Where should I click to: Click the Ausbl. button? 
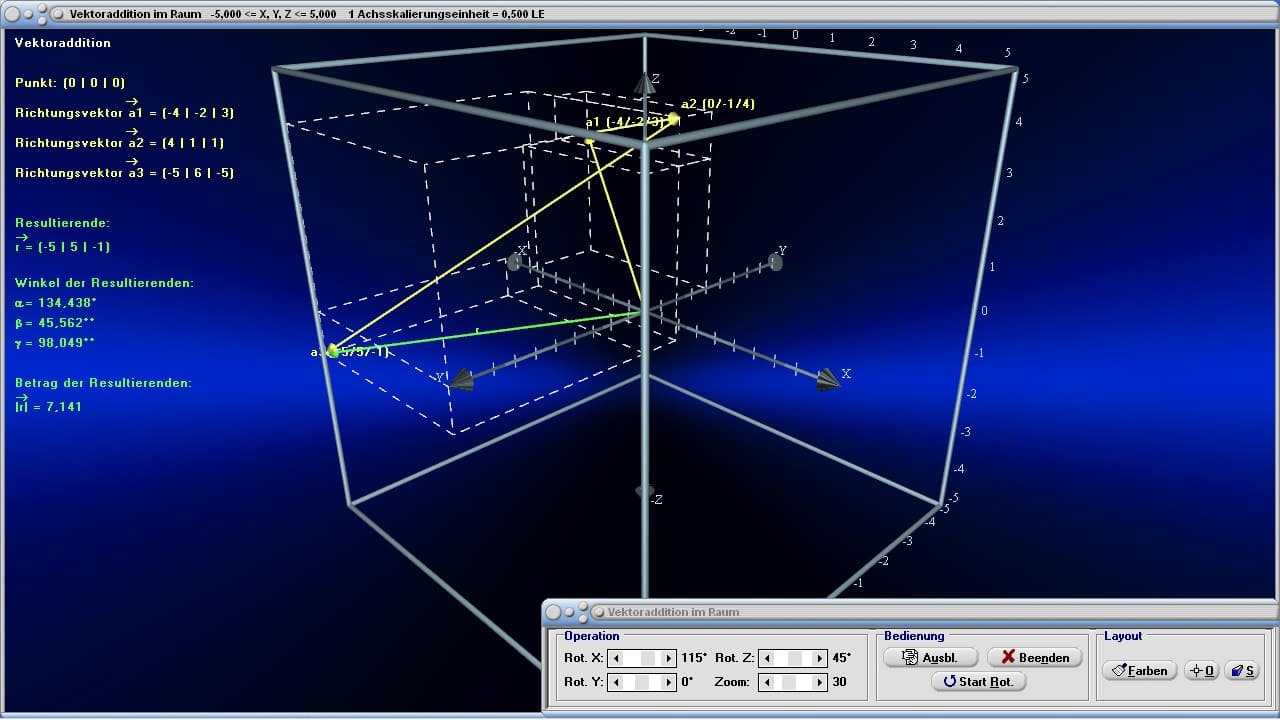point(930,657)
